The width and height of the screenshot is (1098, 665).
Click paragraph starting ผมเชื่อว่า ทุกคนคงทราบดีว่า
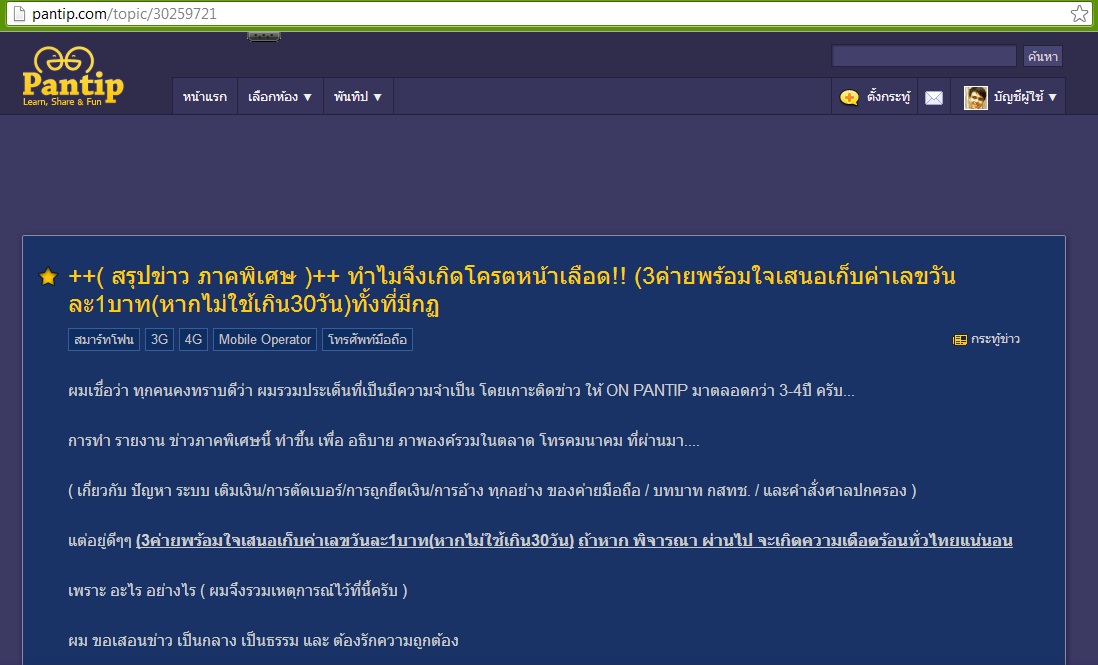461,391
